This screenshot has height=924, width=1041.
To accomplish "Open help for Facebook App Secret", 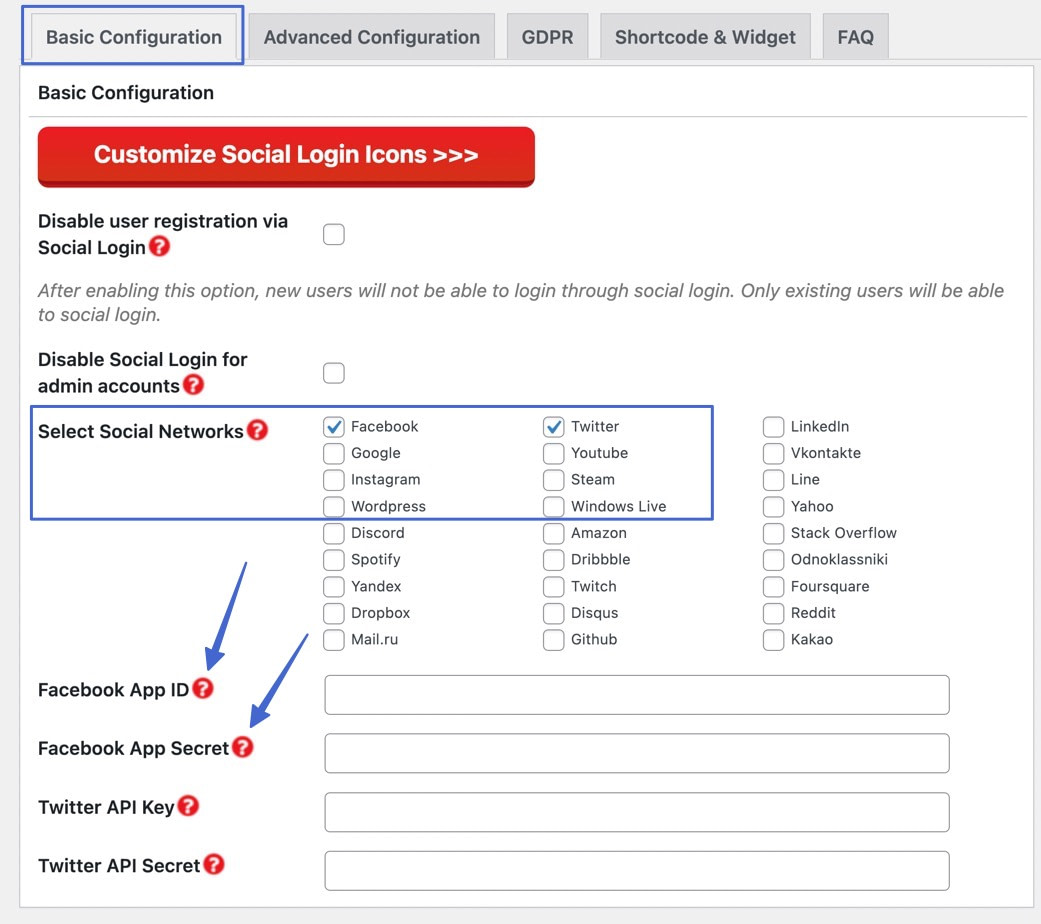I will (x=244, y=747).
